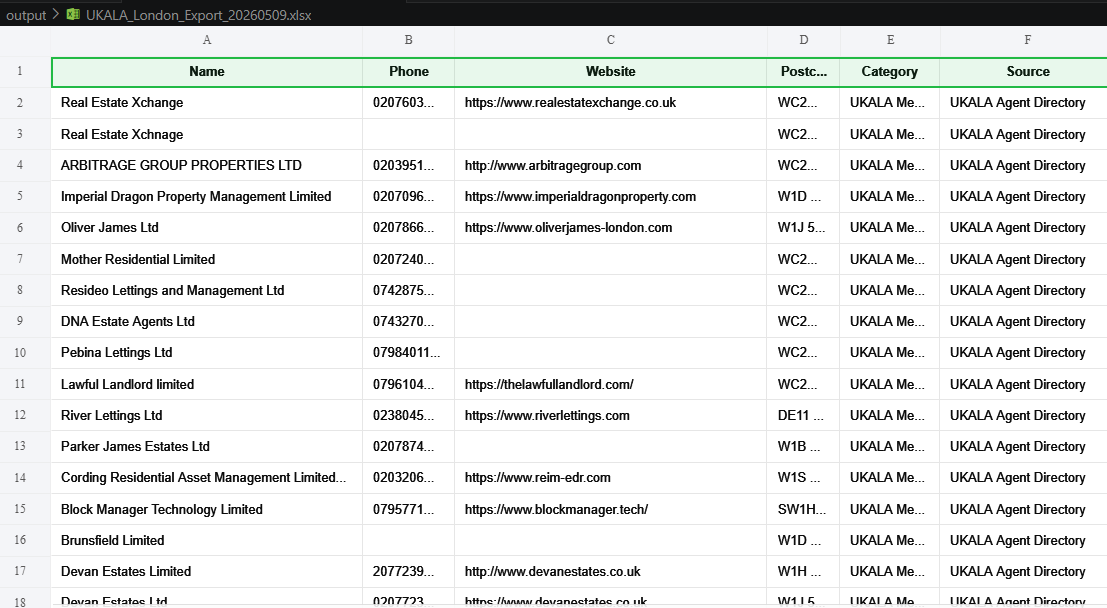
Task: Select postcode cell W1J 5 for Oliver James
Action: (803, 227)
